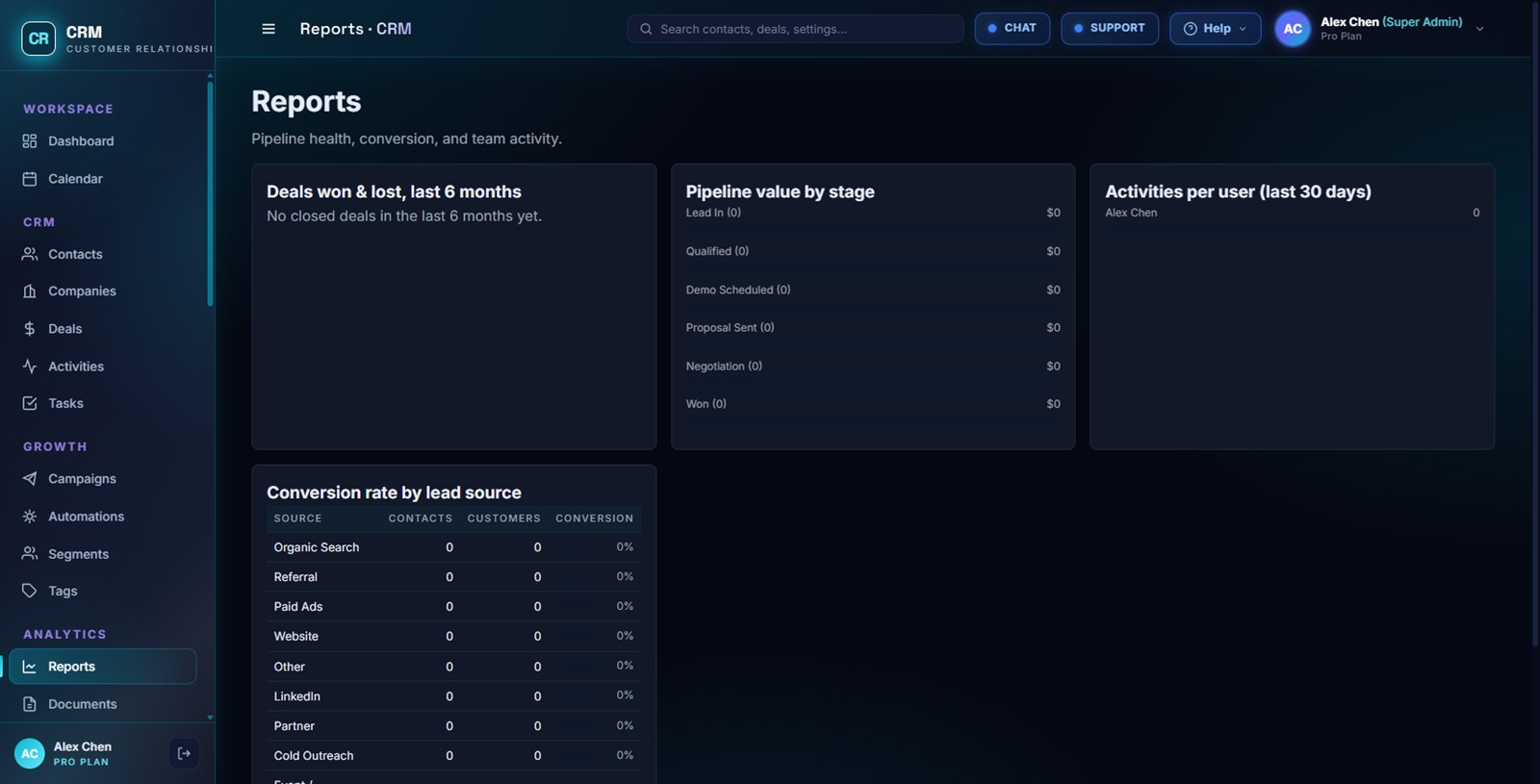
Task: Click the Negotiation (0) stage label
Action: tap(724, 367)
